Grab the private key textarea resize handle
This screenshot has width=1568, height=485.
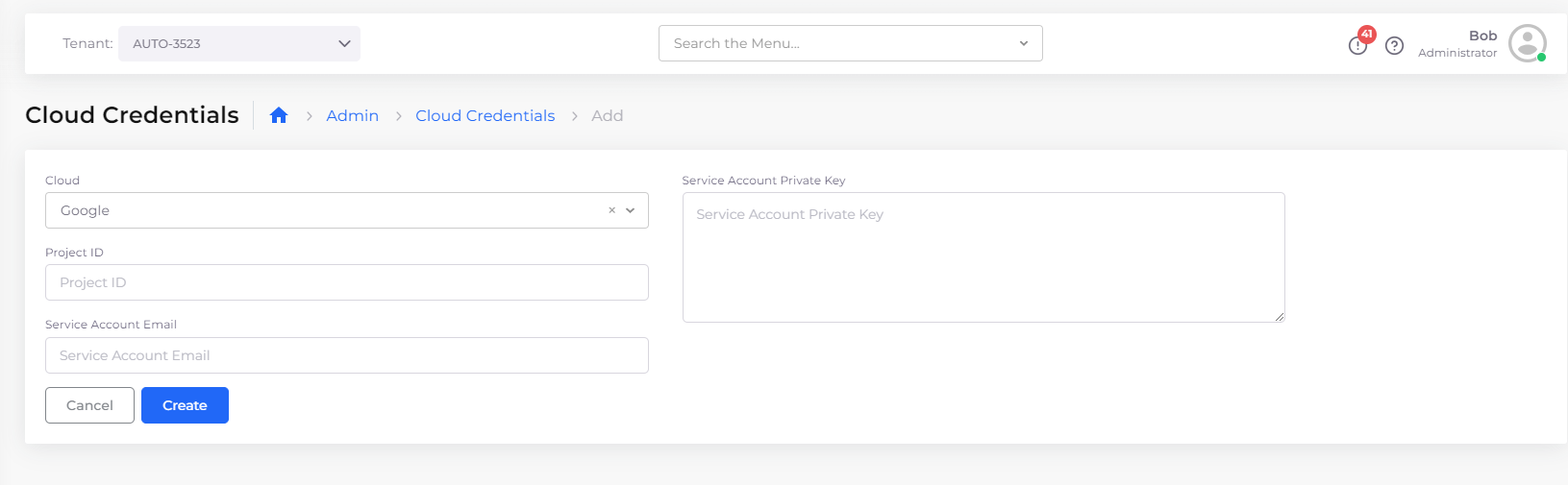pos(1280,317)
